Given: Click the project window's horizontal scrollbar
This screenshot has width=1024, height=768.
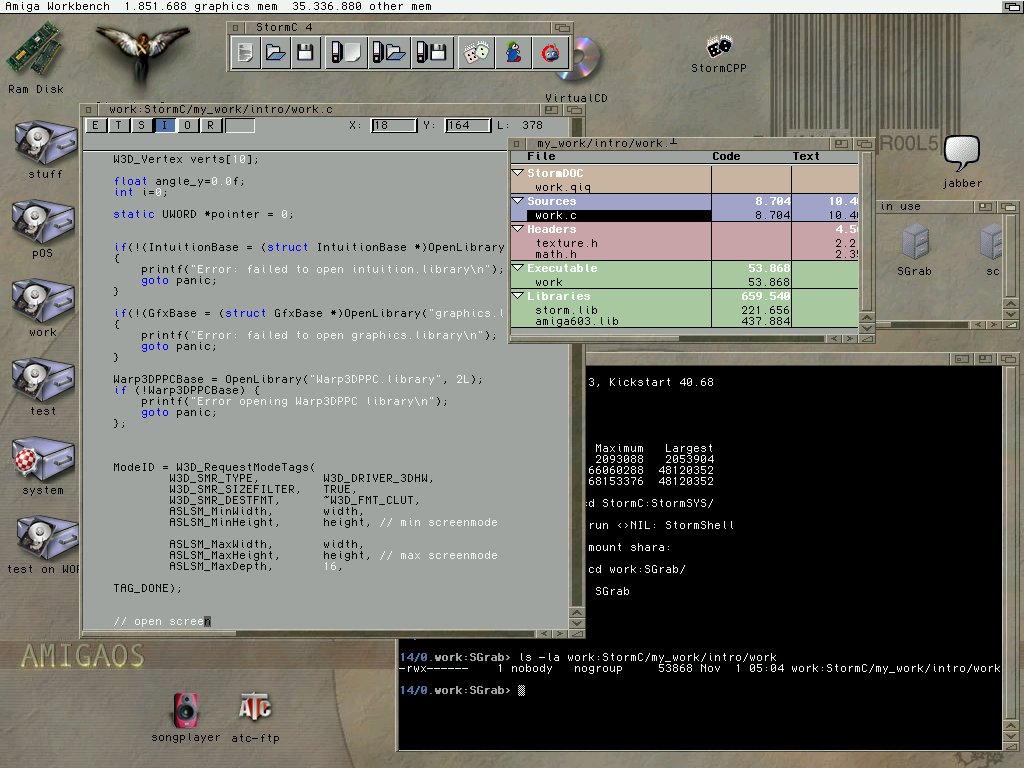Looking at the screenshot, I should pos(668,339).
